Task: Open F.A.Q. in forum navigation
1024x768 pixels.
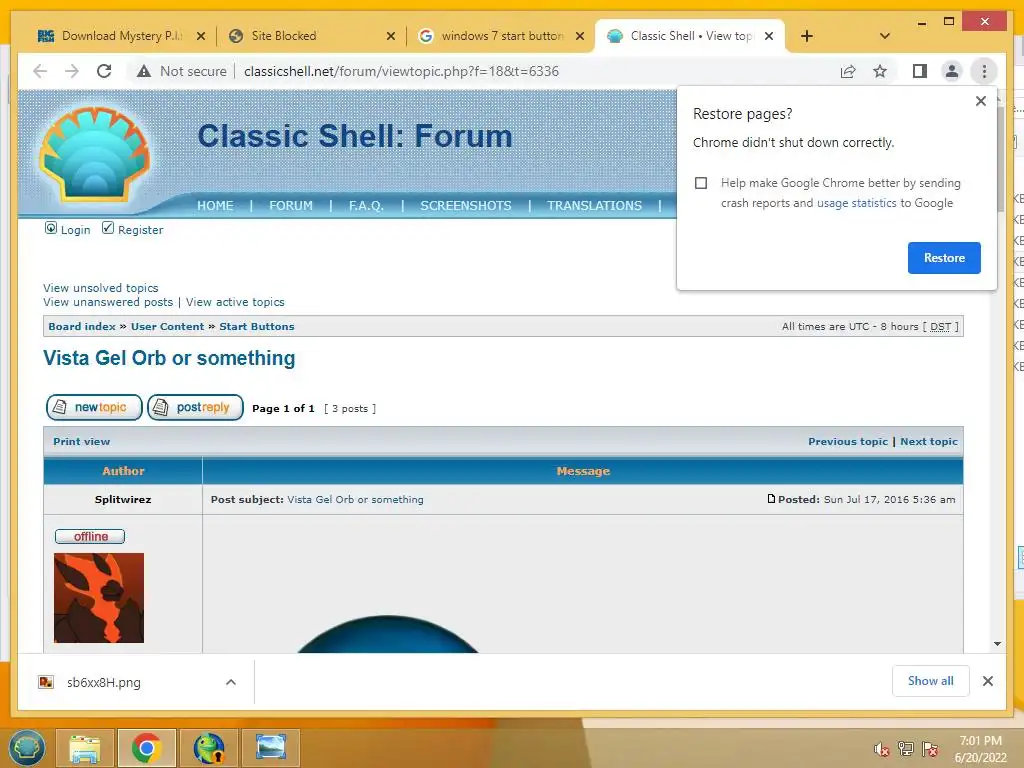Action: point(366,205)
